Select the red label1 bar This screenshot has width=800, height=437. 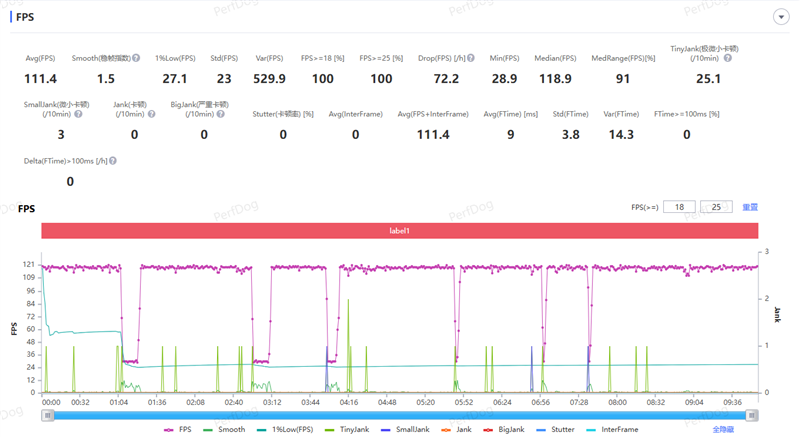(399, 231)
